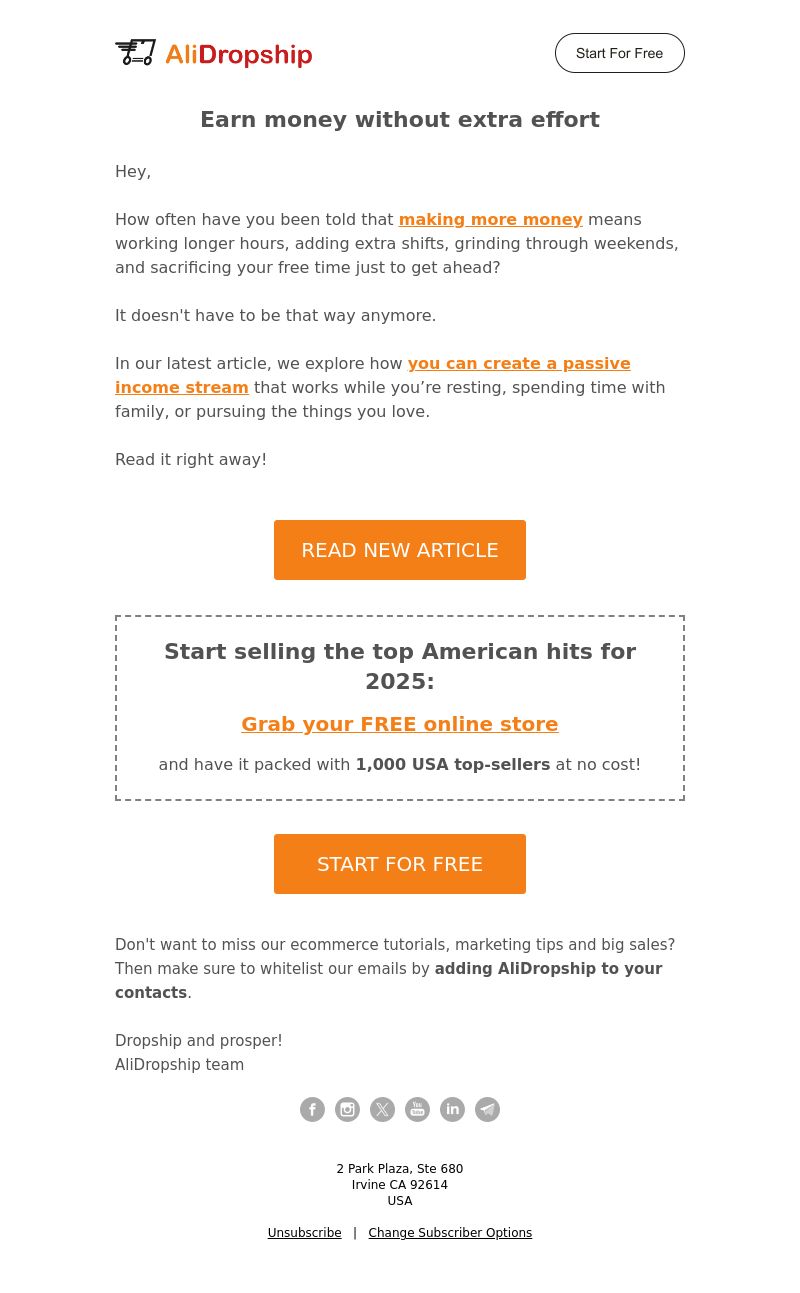Visit the X (Twitter) icon link
Screen dimensions: 800x1293
pyautogui.click(x=382, y=1109)
